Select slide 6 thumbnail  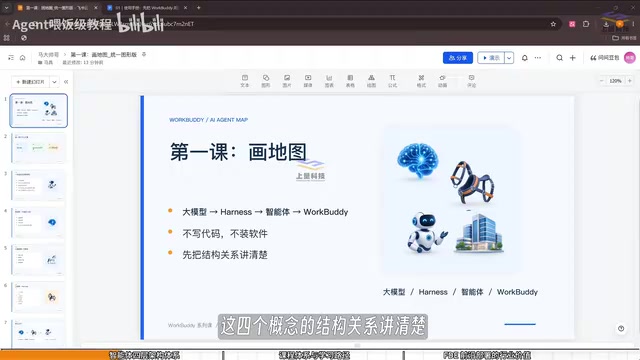38,297
